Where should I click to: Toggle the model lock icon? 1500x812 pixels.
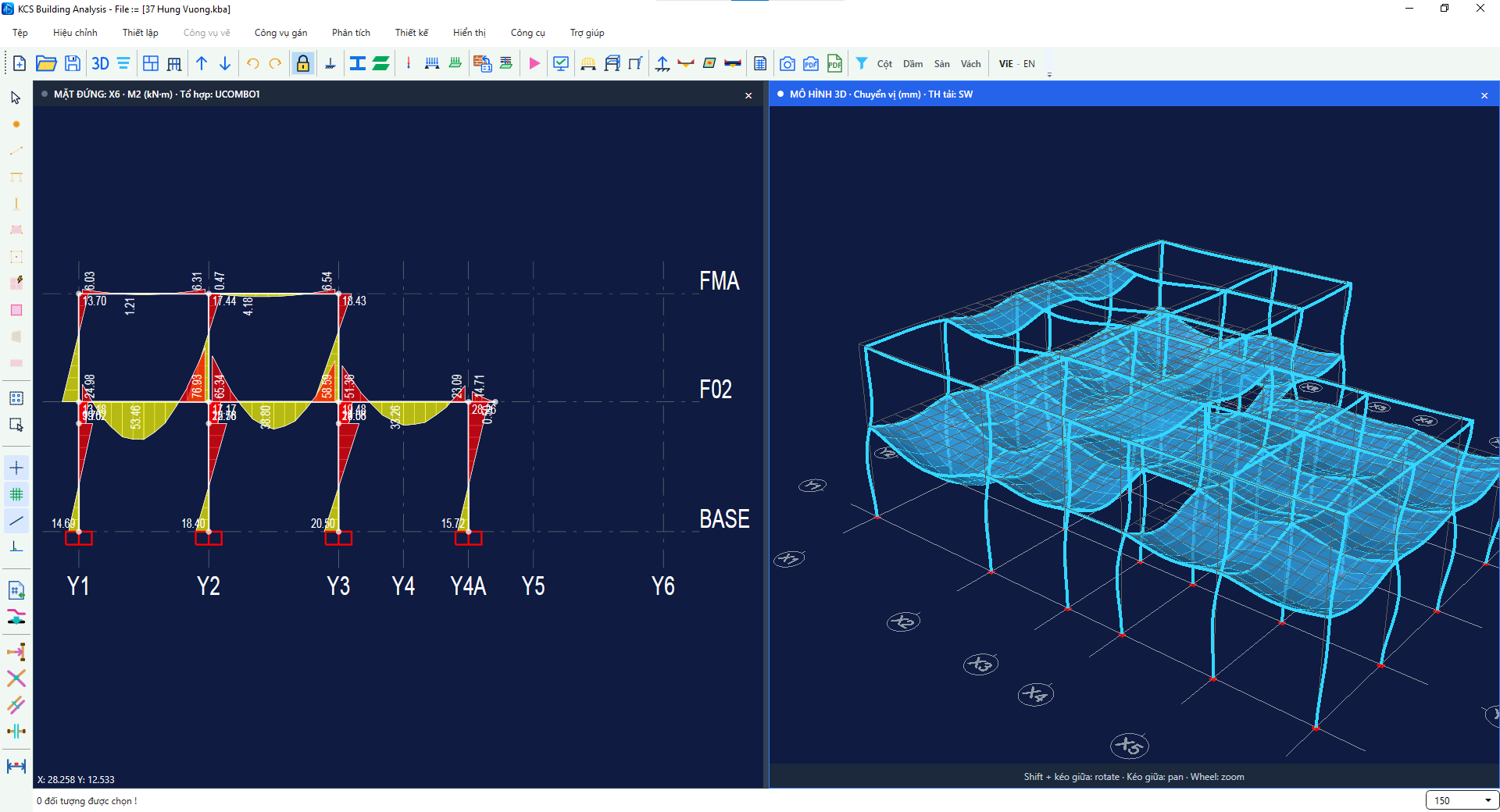(303, 64)
